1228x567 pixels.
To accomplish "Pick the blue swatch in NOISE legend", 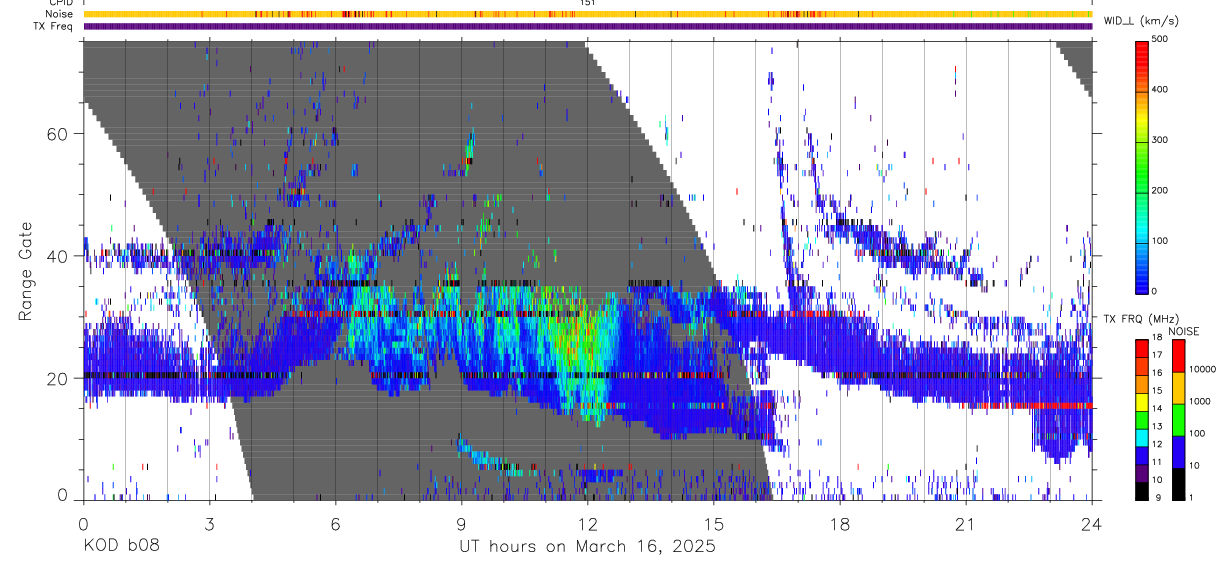I will tap(1178, 450).
